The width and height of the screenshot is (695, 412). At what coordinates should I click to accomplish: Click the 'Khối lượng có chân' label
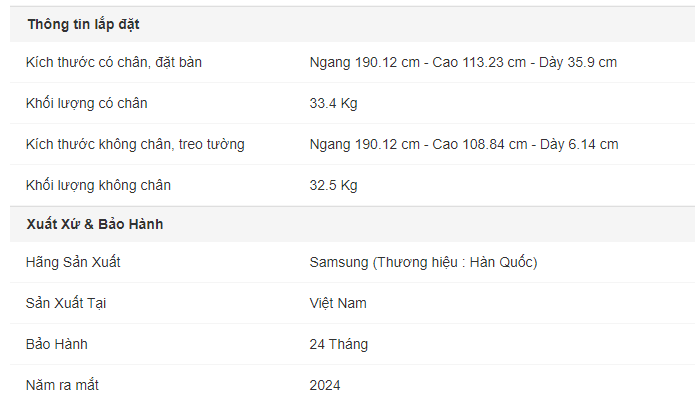(86, 103)
